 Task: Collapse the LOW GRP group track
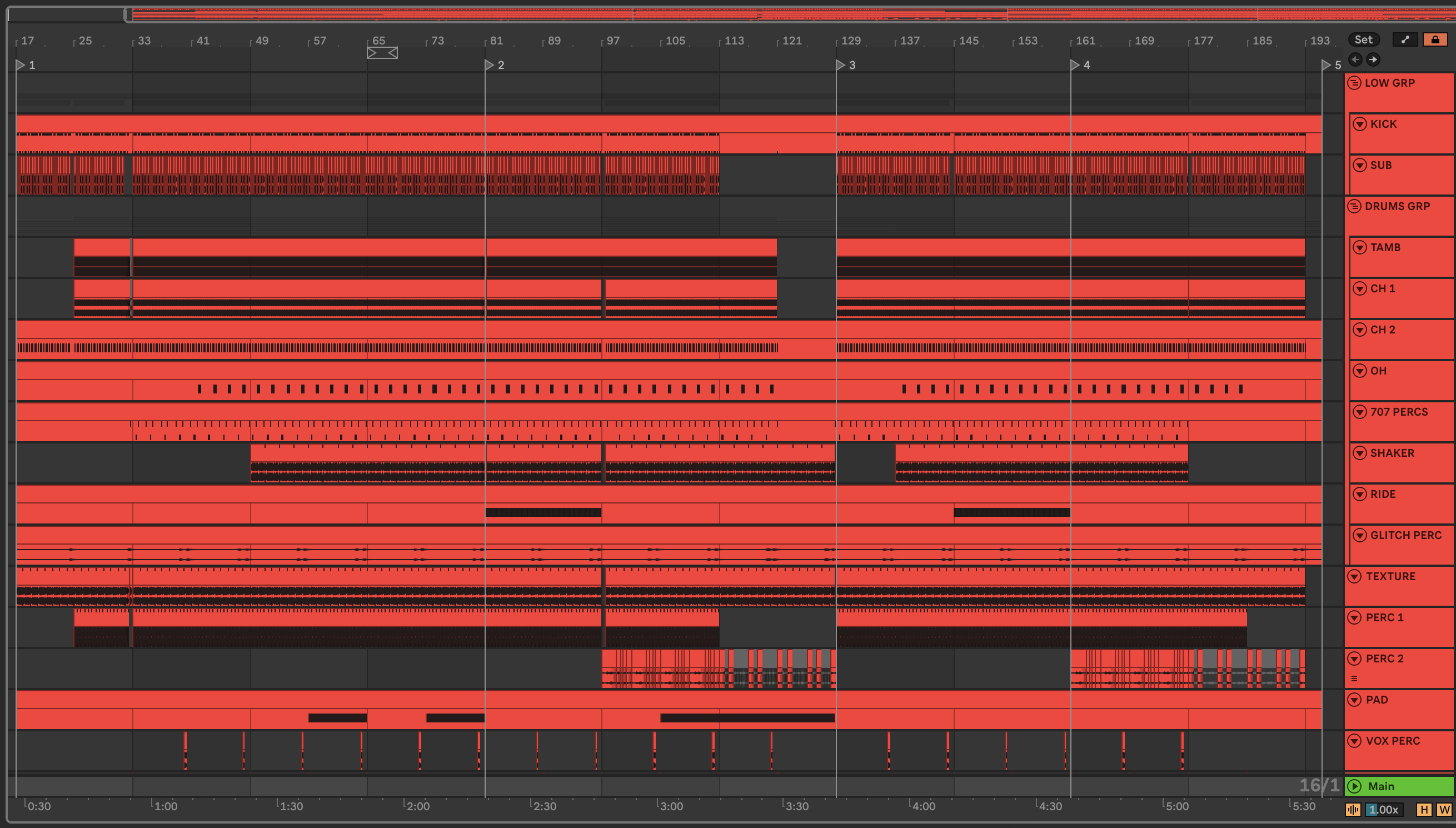click(x=1354, y=83)
